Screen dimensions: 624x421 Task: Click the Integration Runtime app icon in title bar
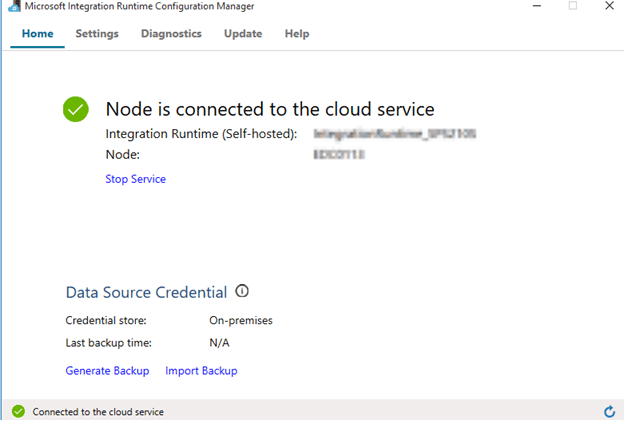pos(14,6)
